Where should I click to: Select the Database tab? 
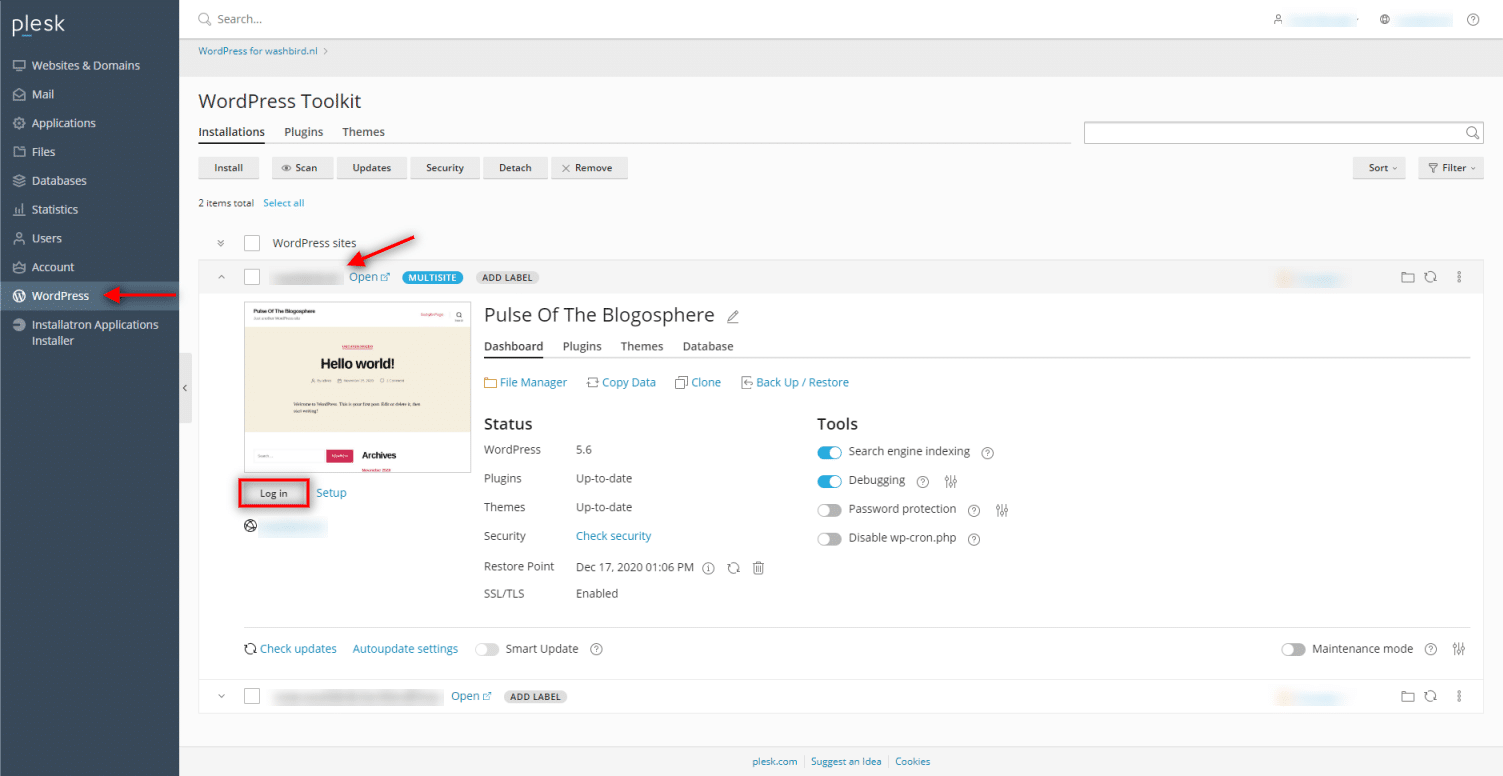(708, 347)
